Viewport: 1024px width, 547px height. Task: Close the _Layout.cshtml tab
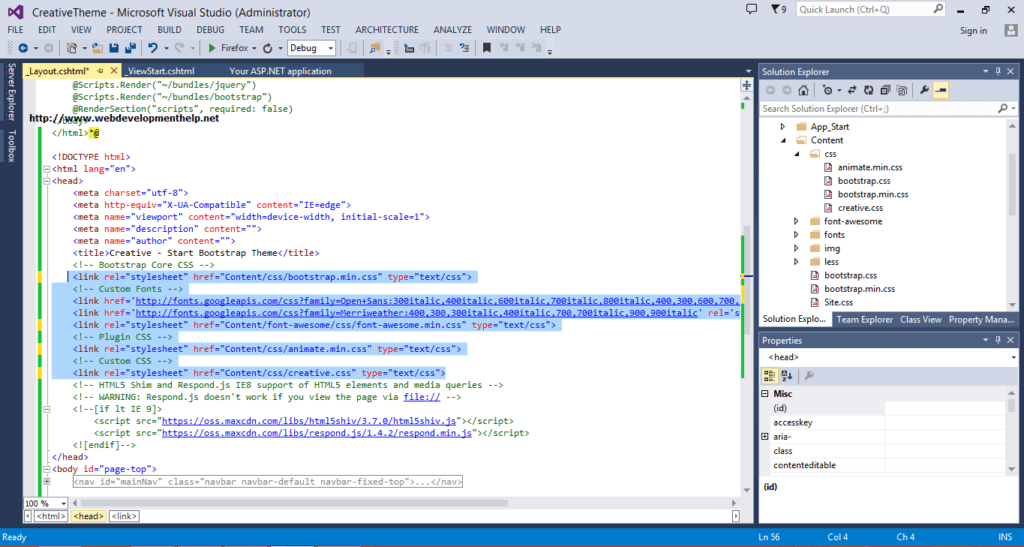coord(114,70)
